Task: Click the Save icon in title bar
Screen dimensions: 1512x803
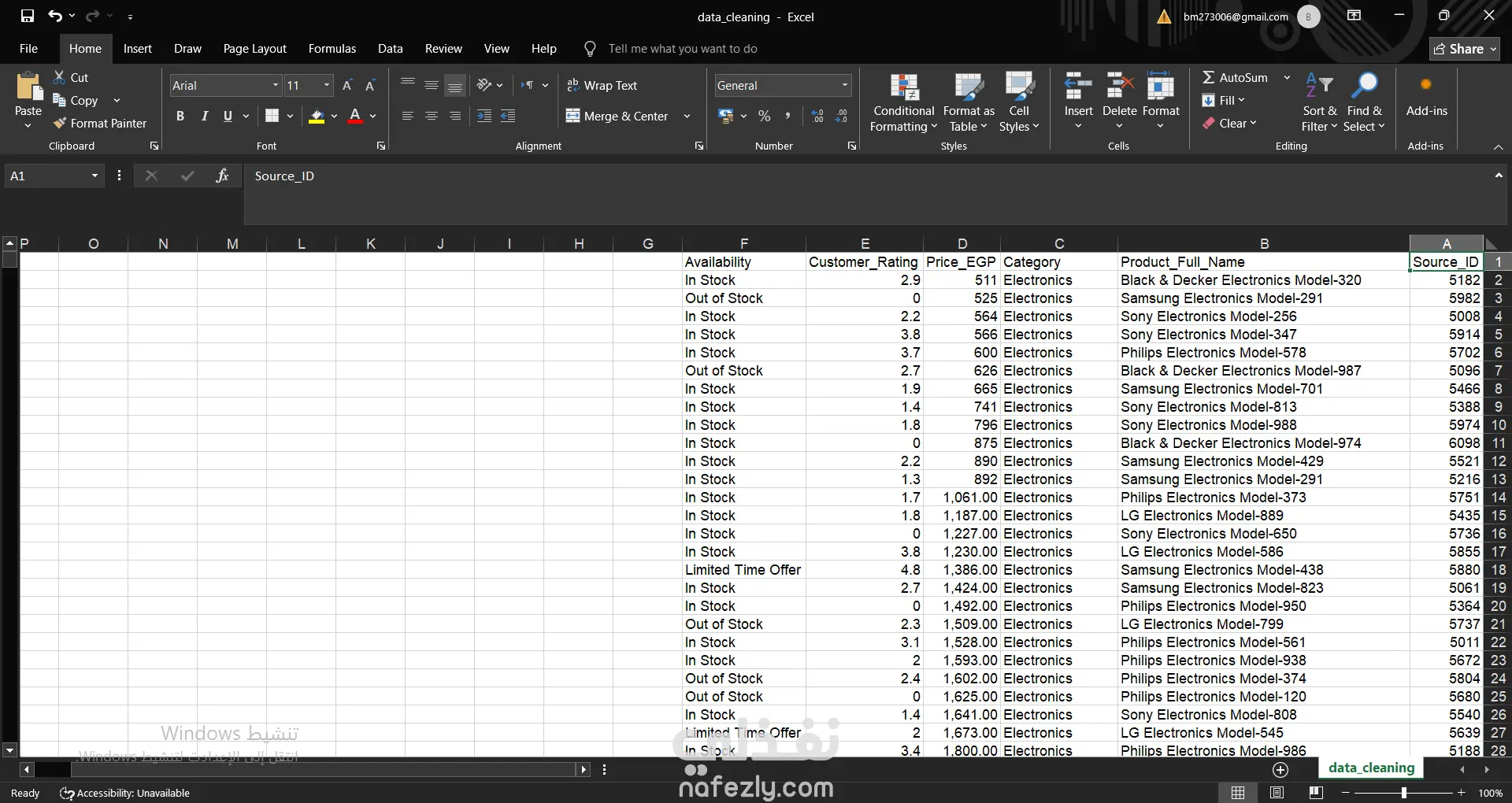Action: click(x=28, y=16)
